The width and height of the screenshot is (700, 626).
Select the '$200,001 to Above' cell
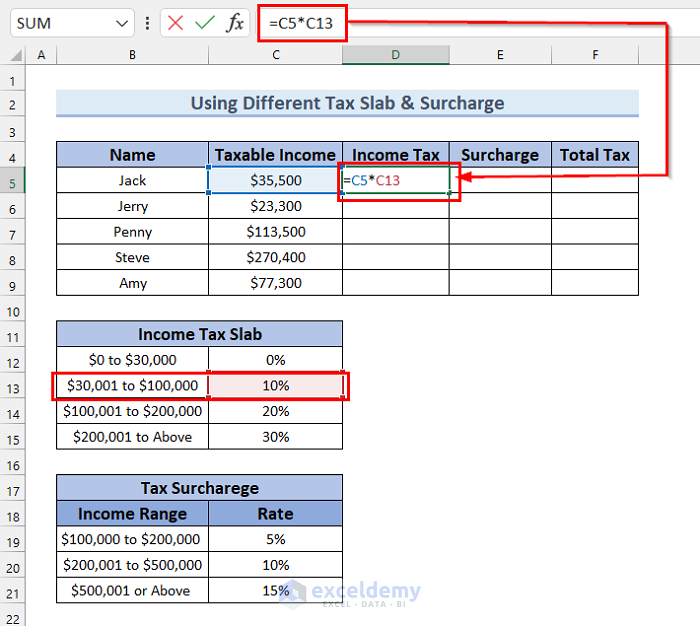click(x=133, y=437)
